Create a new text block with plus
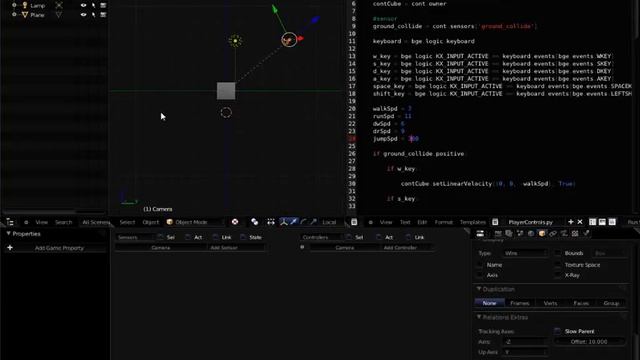The image size is (640, 360). tap(570, 222)
